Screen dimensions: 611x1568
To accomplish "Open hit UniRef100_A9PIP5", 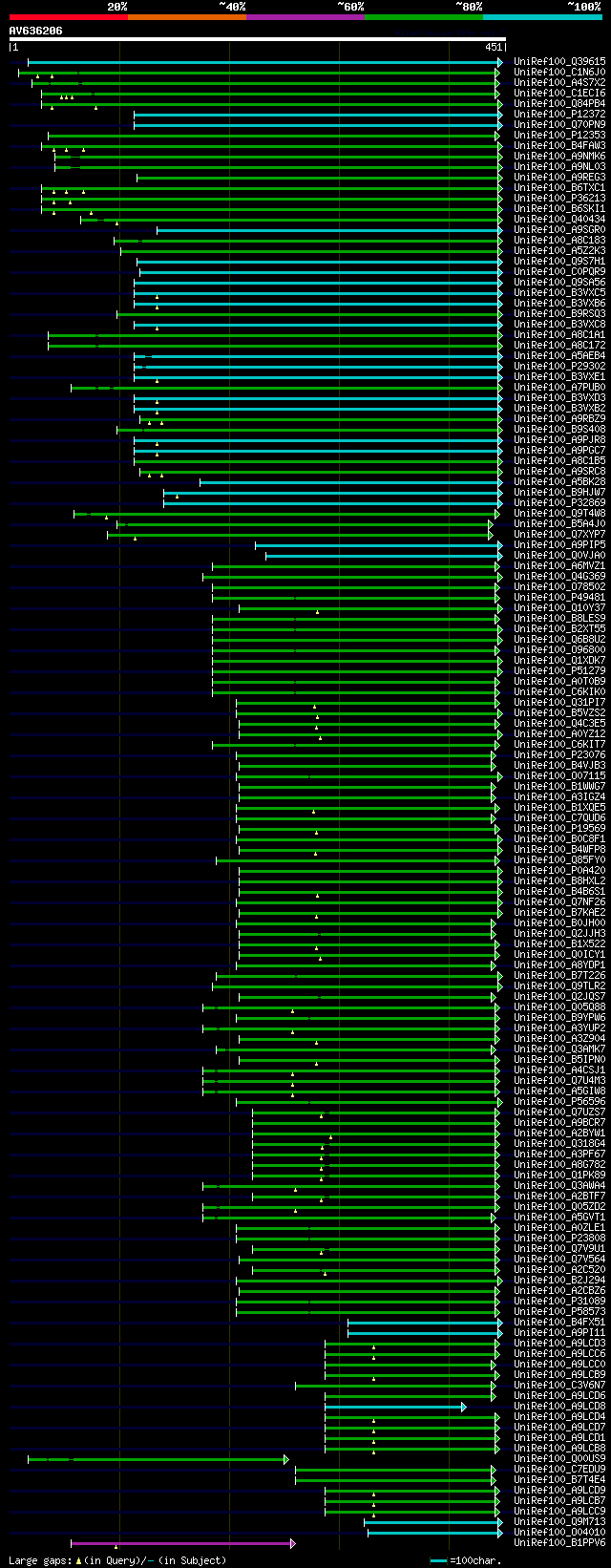I will [x=559, y=544].
